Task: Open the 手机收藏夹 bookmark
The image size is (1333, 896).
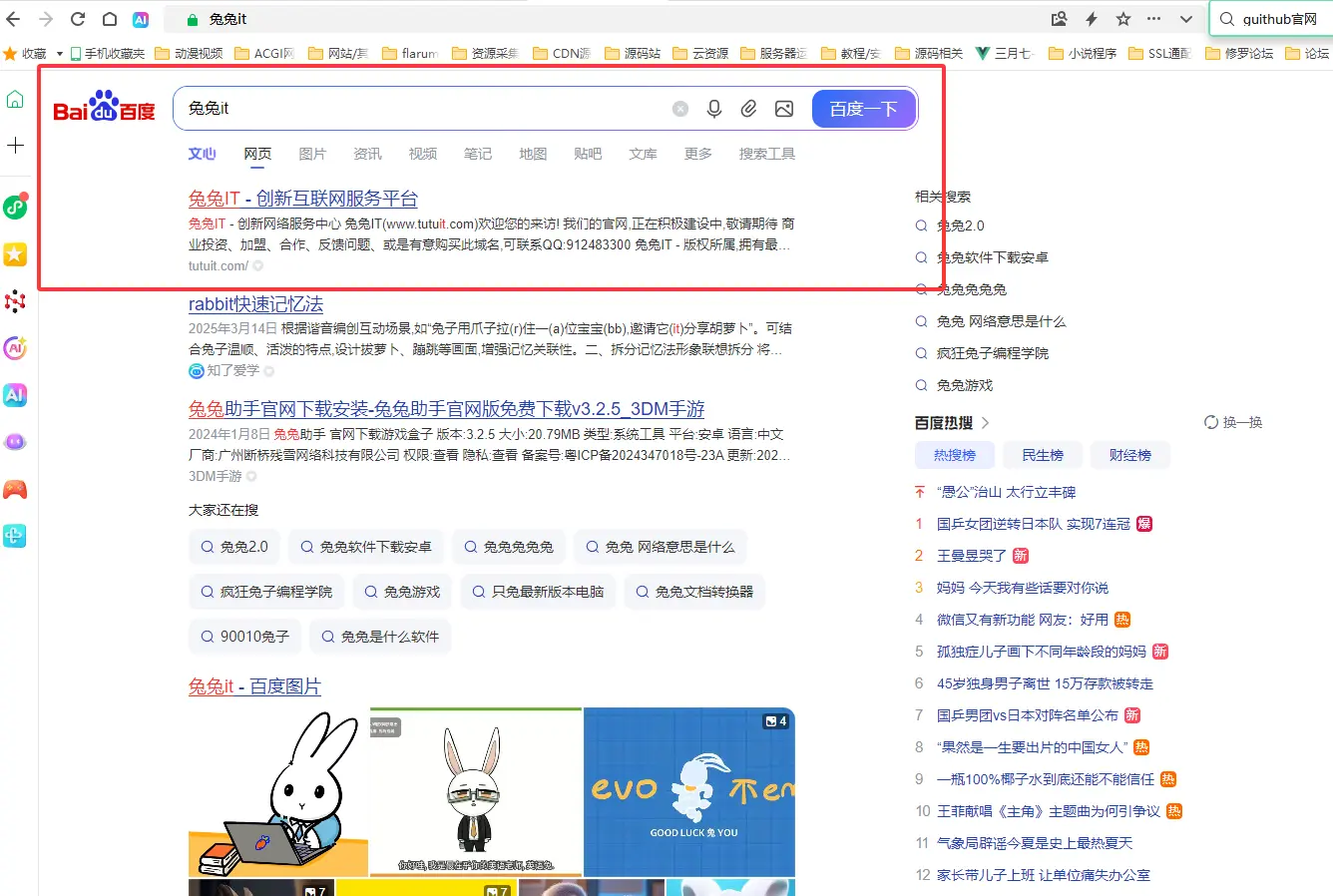Action: 107,54
